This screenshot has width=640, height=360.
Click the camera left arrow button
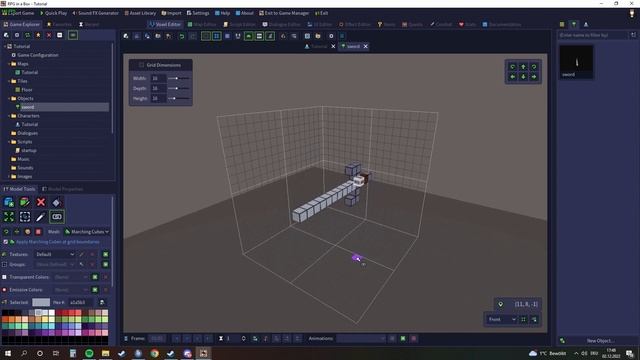pyautogui.click(x=513, y=77)
